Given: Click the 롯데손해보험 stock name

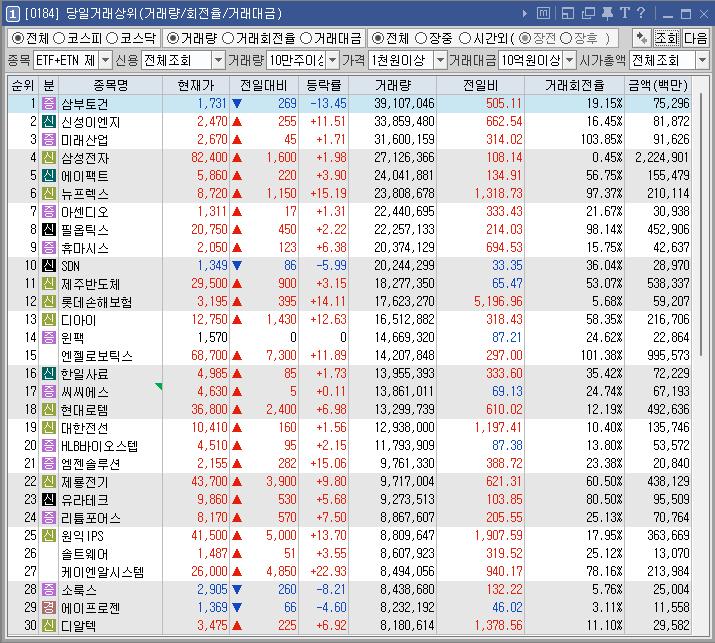Looking at the screenshot, I should pos(97,302).
